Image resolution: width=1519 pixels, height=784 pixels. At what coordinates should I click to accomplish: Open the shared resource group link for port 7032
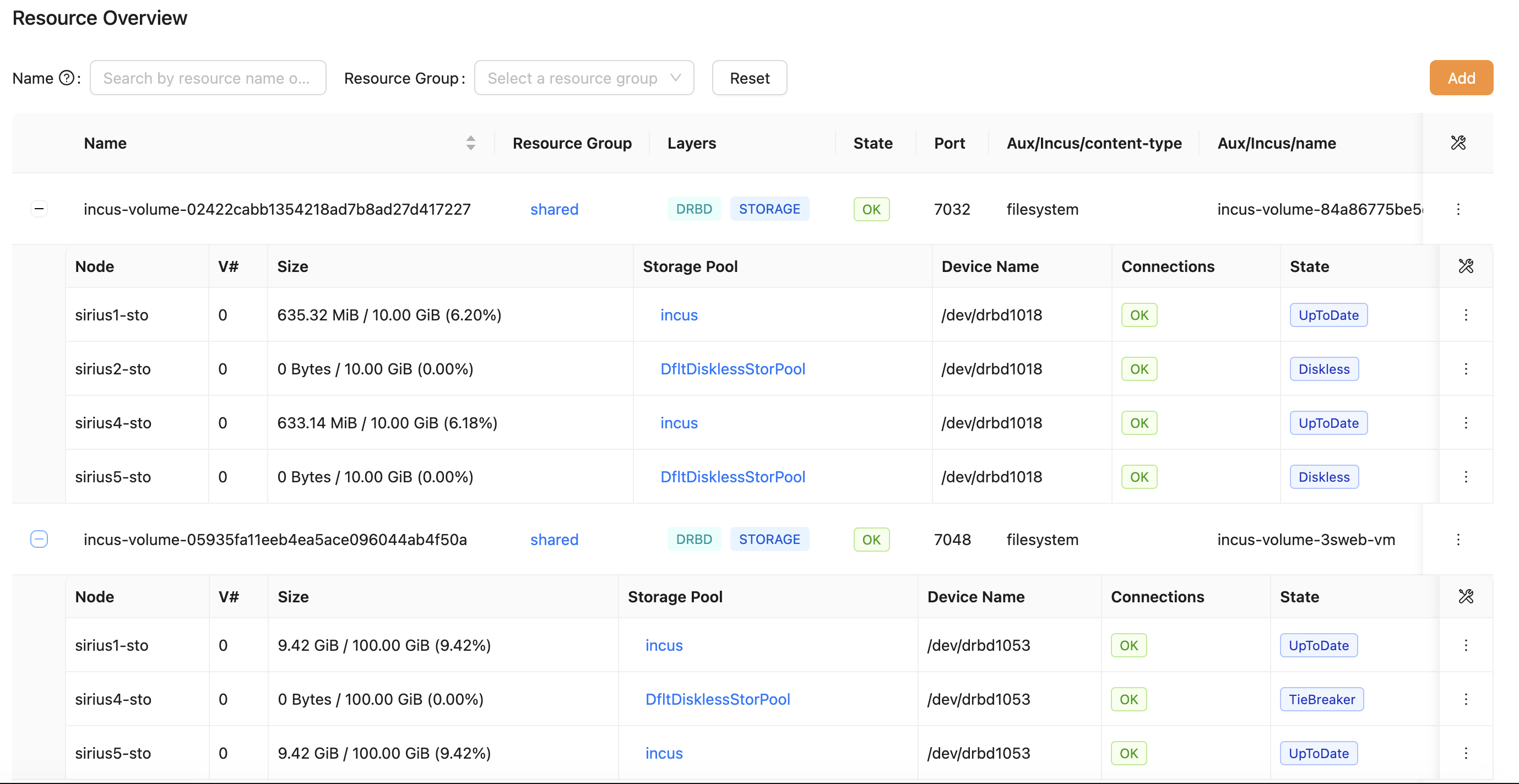coord(554,209)
